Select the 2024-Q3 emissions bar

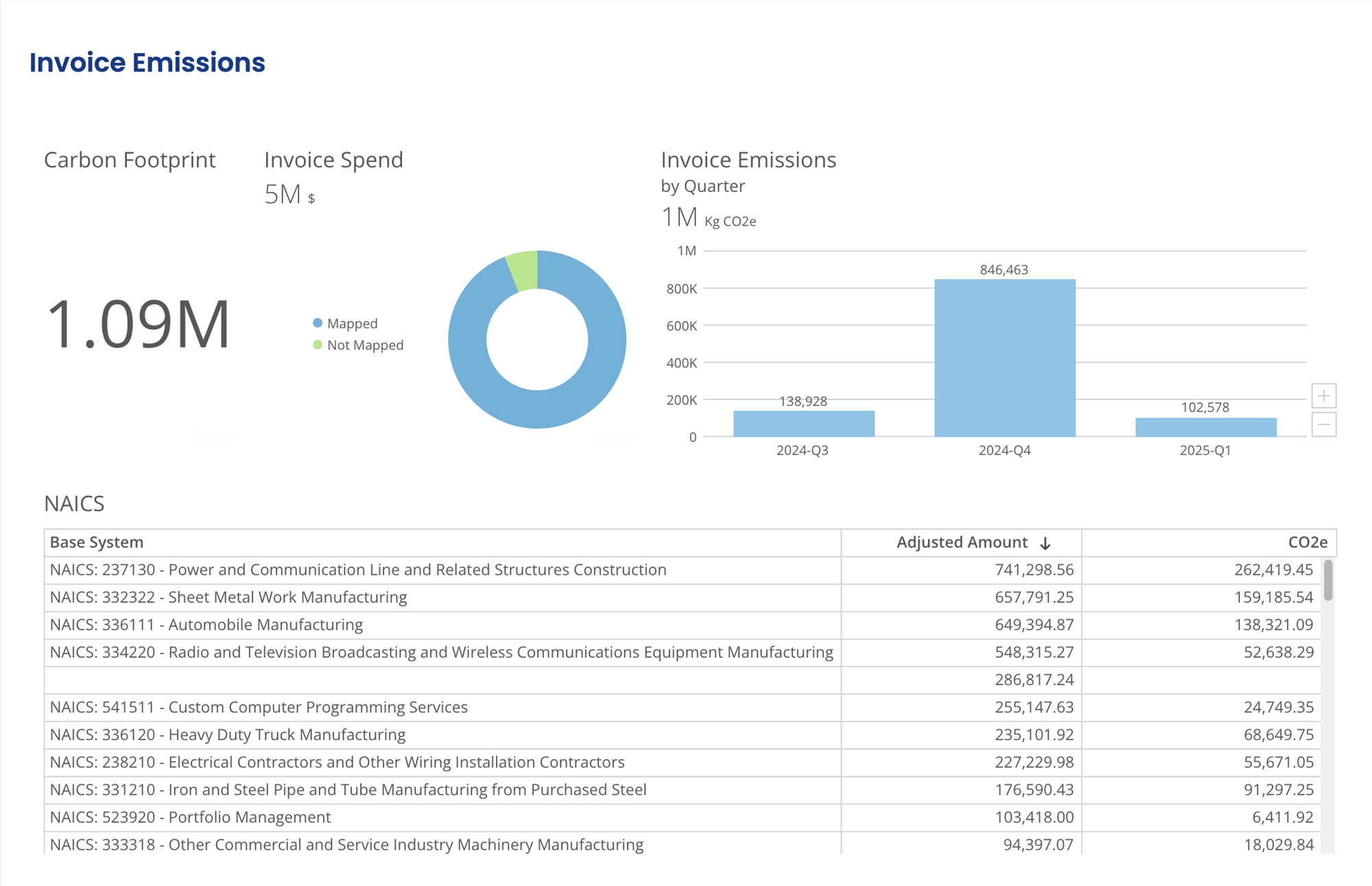[x=803, y=423]
